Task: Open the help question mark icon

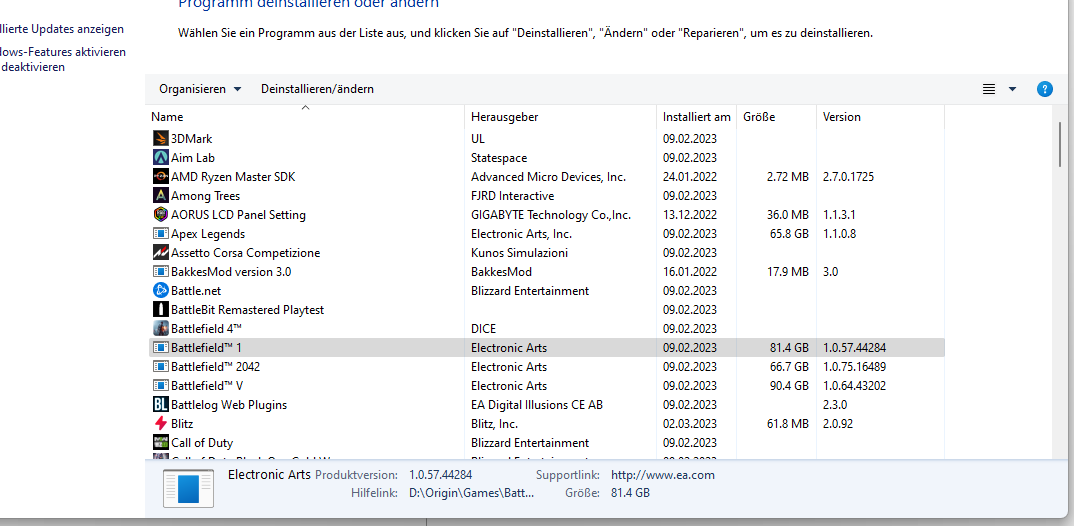Action: [1045, 89]
